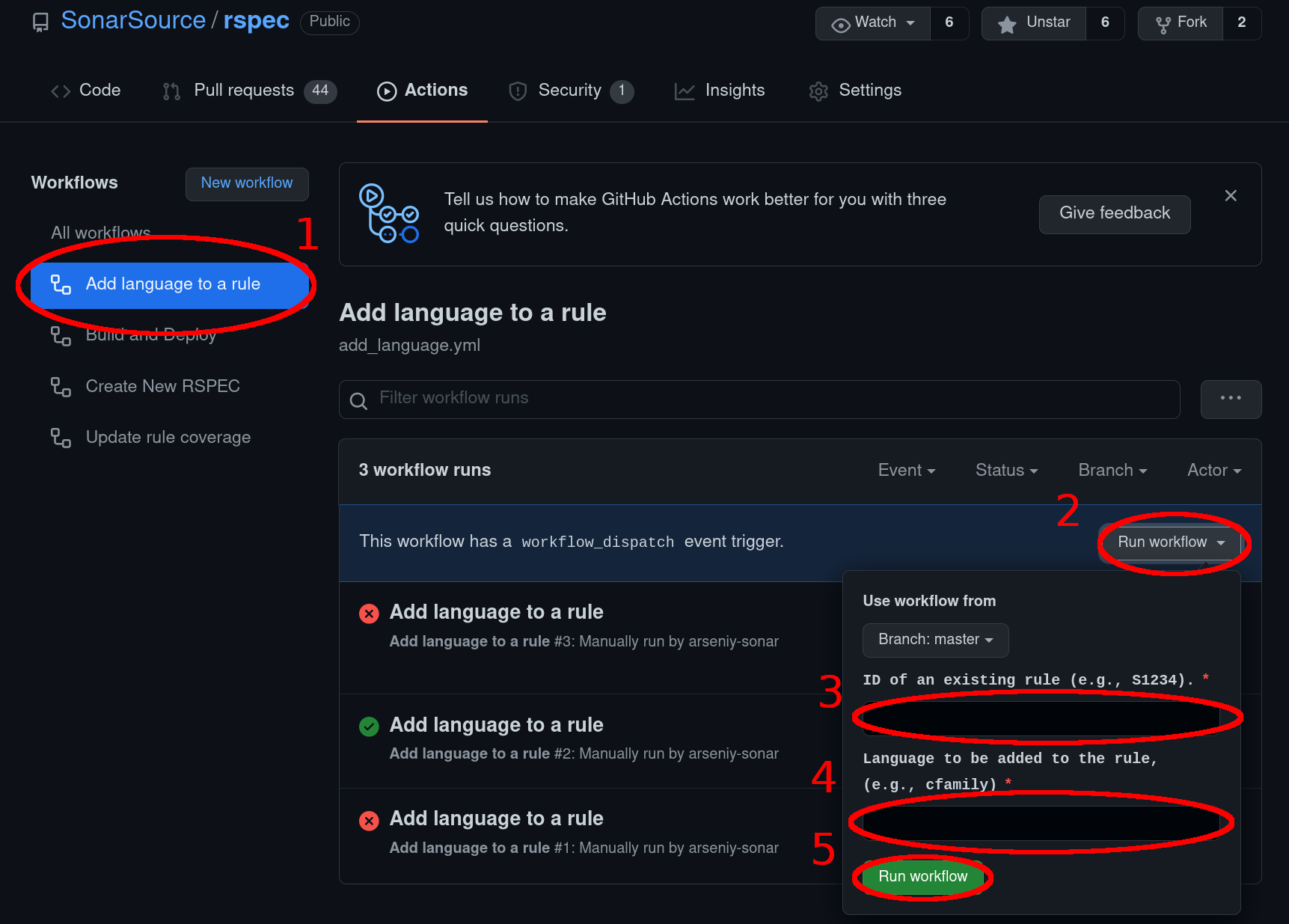Screen dimensions: 1289x924
Task: Toggle the Run workflow dropdown button
Action: click(x=1171, y=542)
